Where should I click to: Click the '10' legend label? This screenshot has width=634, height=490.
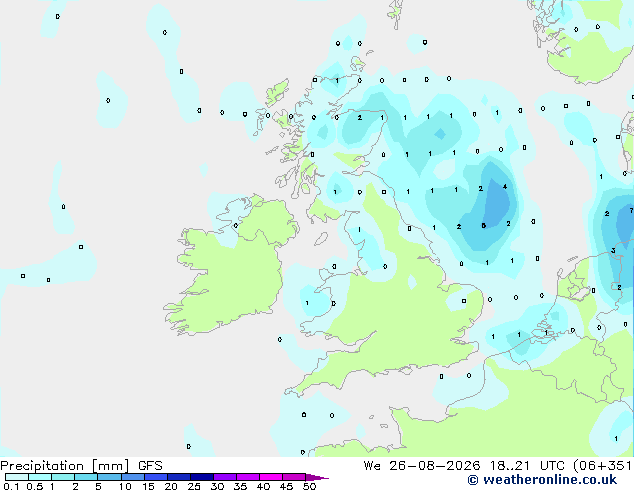[125, 486]
